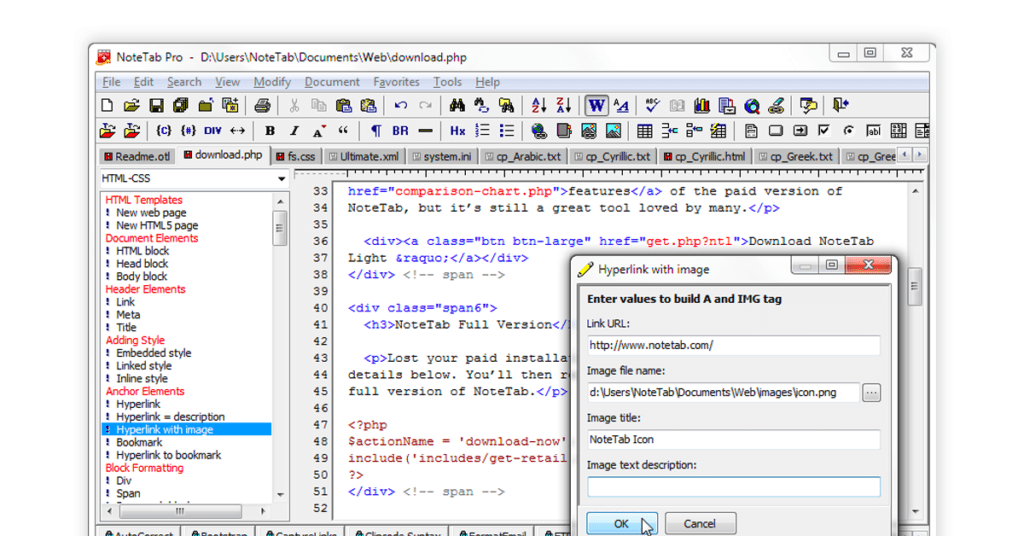The height and width of the screenshot is (536, 1024).
Task: Select 'Head block' clip in list
Action: [x=142, y=264]
